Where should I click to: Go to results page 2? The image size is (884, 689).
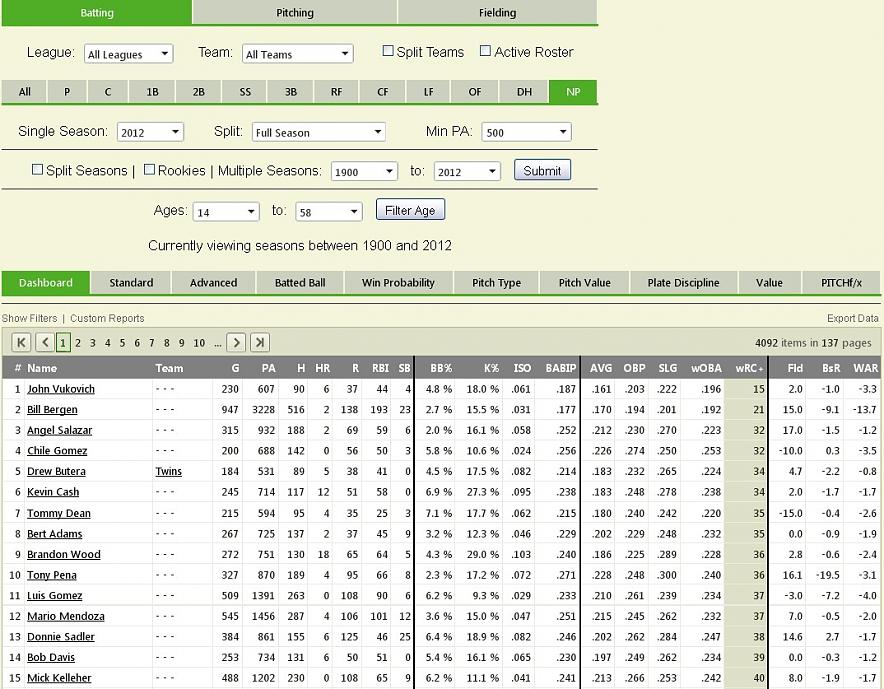click(x=78, y=343)
